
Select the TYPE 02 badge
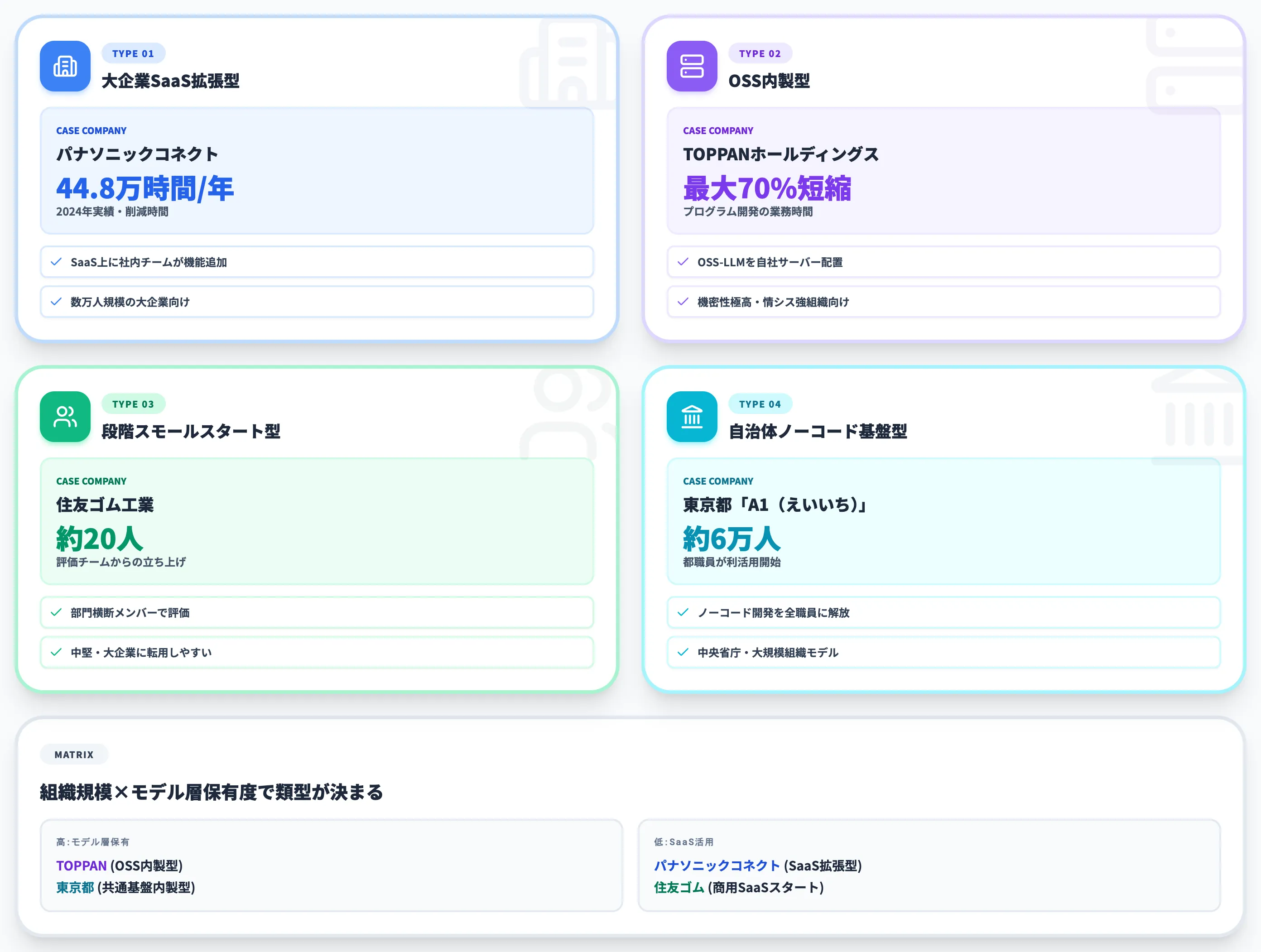[x=760, y=53]
